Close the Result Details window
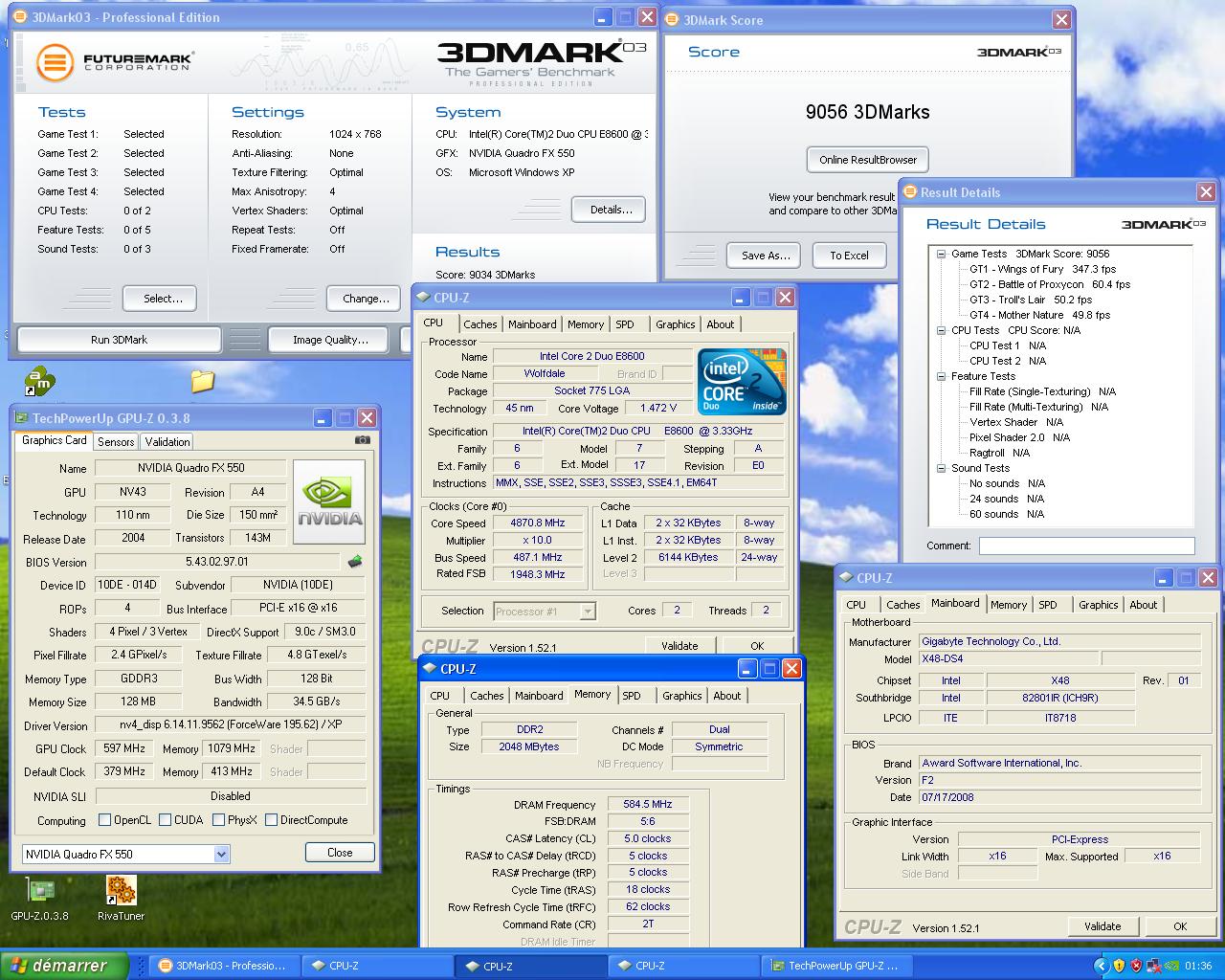This screenshot has width=1225, height=980. (x=1206, y=192)
